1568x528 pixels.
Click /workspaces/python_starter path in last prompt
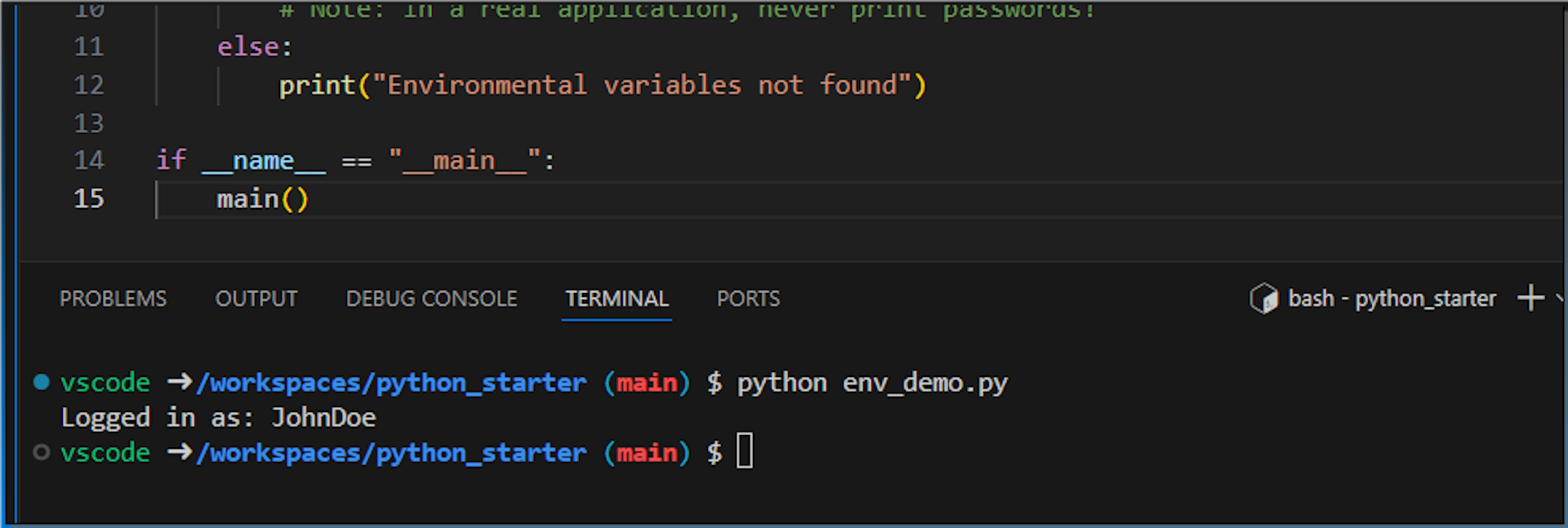(391, 453)
